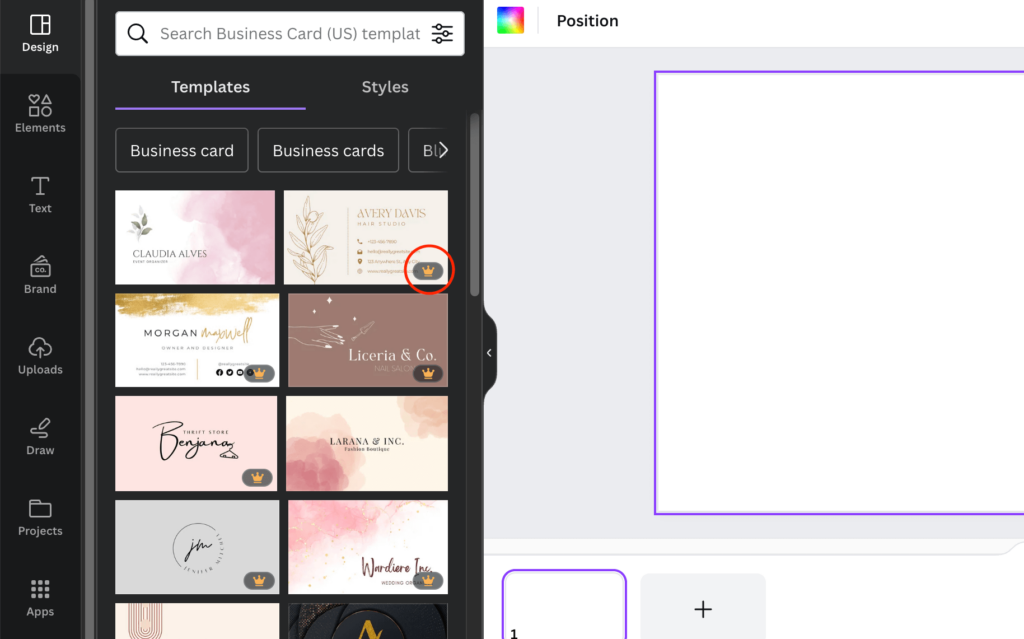Click the circled Pro crown badge
Screen dimensions: 1024x639
[x=429, y=269]
